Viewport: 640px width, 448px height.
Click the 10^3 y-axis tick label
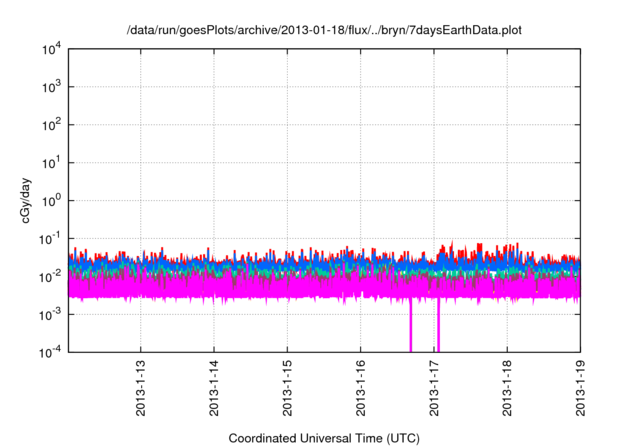click(51, 87)
